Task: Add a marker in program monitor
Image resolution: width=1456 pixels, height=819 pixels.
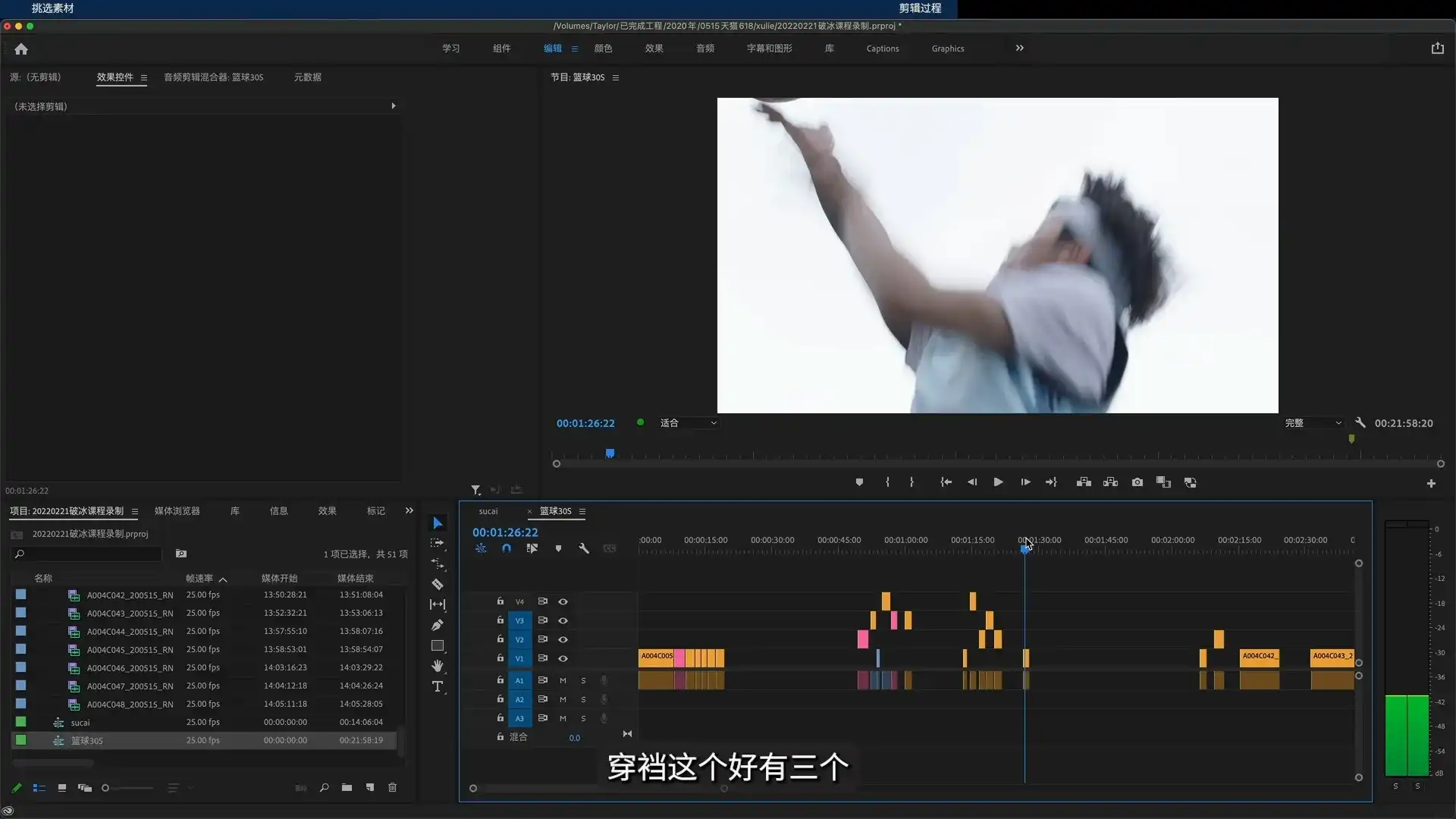Action: [x=859, y=482]
